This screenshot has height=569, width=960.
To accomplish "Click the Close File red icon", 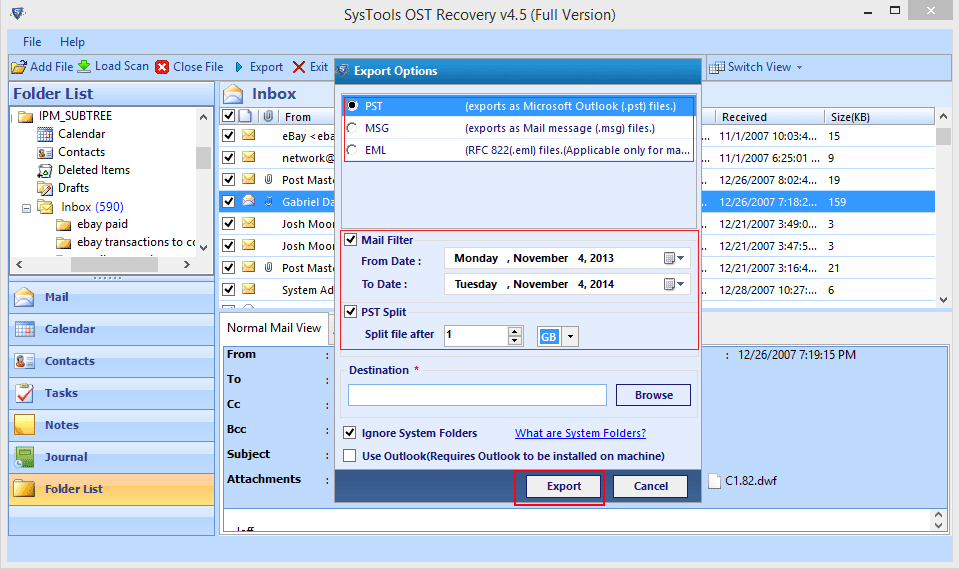I will click(x=162, y=67).
